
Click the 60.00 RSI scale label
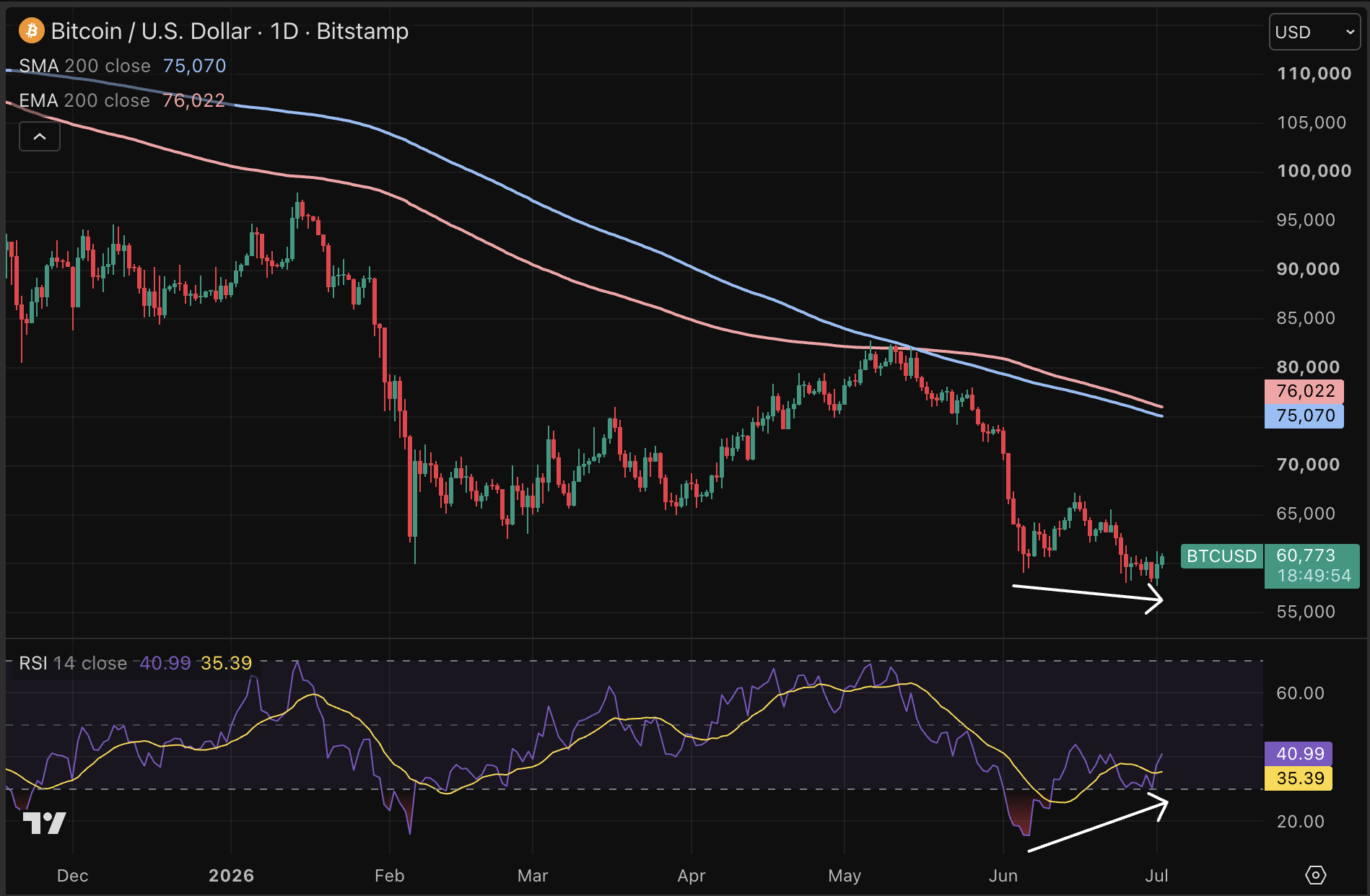coord(1301,693)
